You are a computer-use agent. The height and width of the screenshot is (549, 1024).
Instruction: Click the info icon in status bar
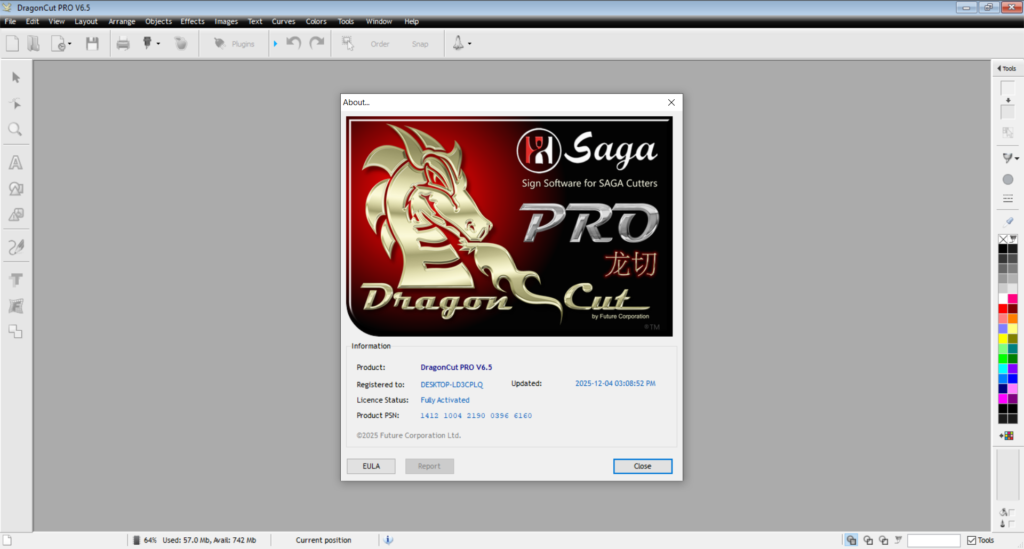[387, 540]
